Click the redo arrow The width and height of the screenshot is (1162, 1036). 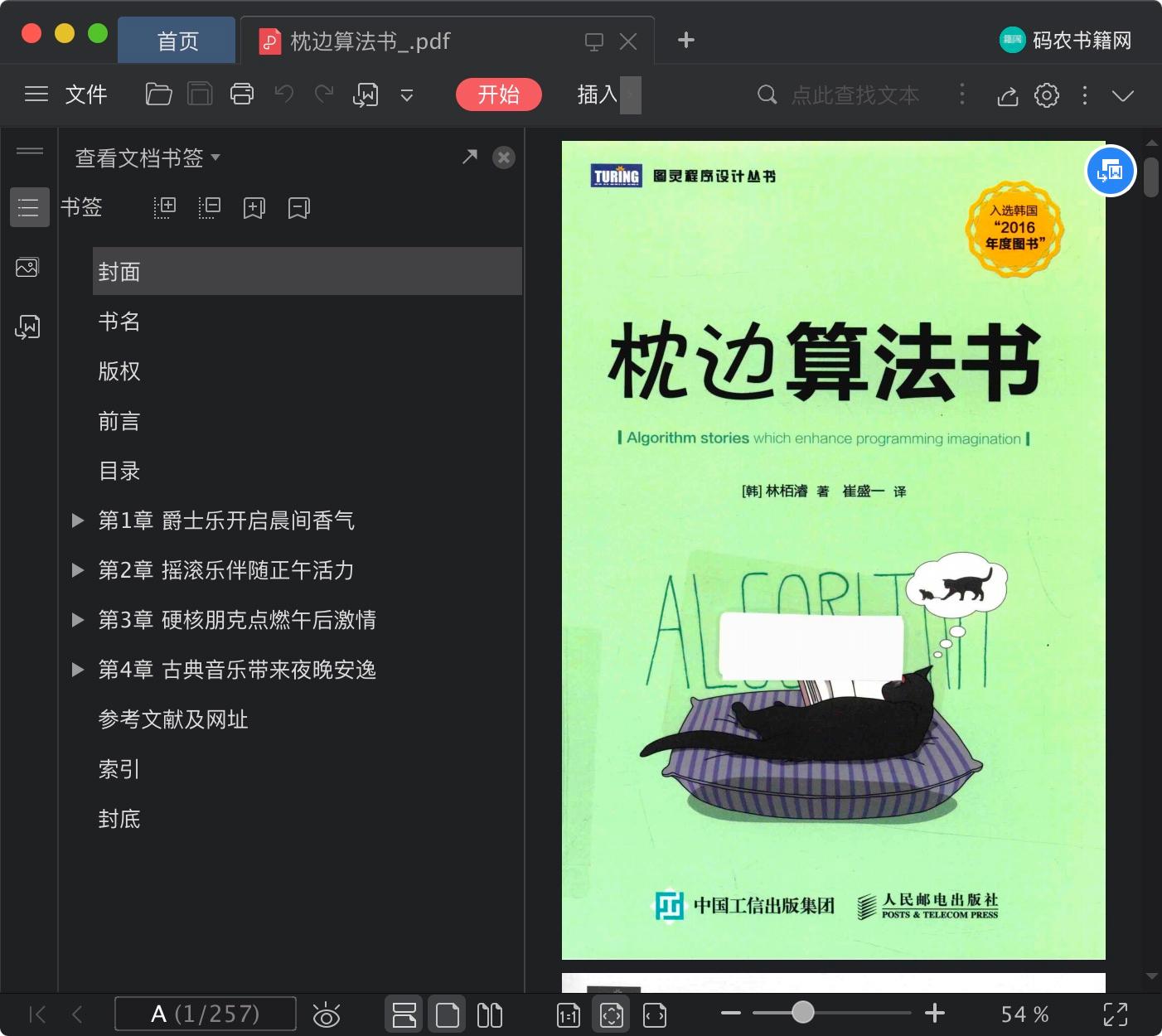coord(324,94)
